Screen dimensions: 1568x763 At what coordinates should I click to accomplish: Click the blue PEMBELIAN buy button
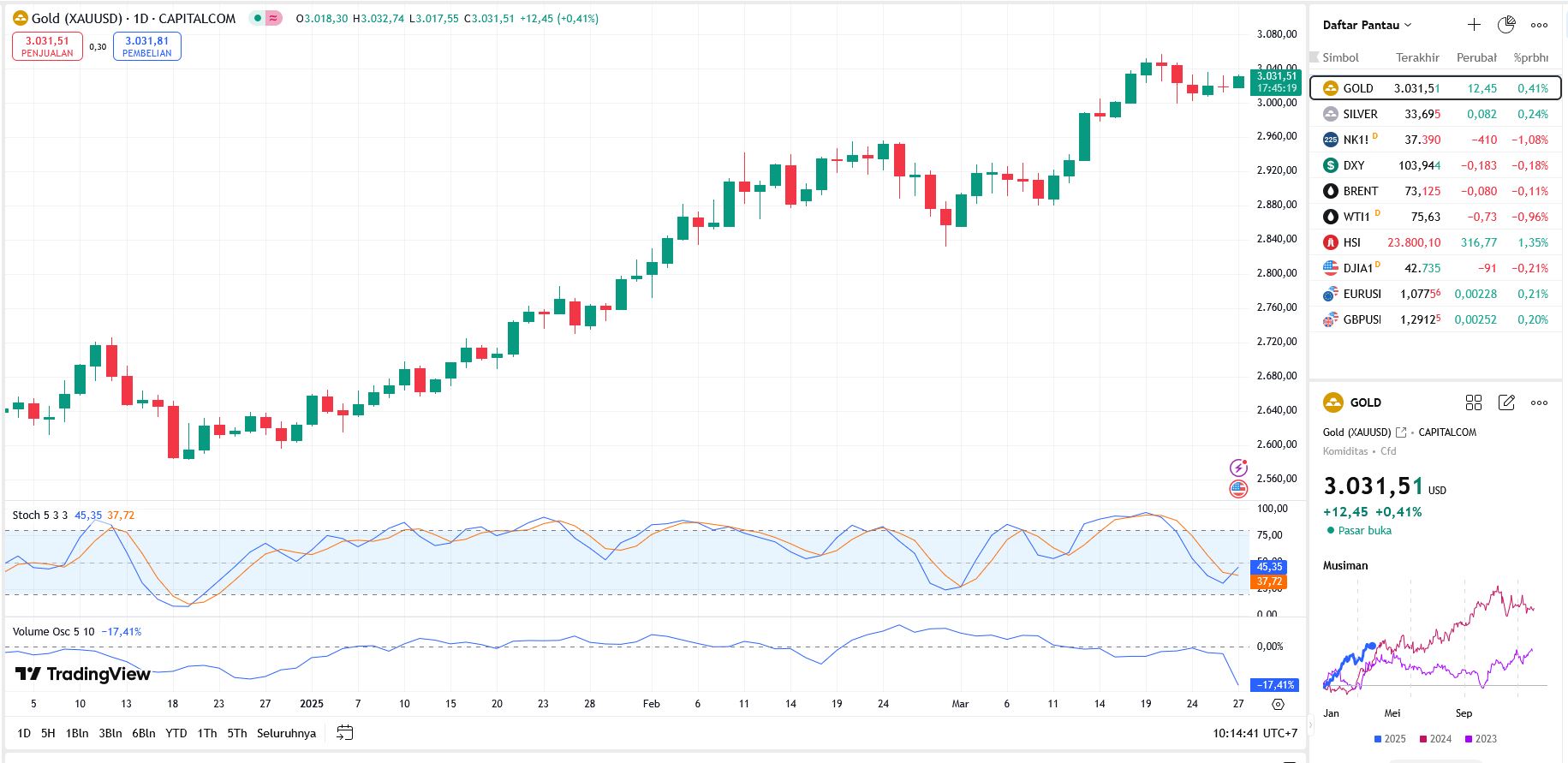(x=146, y=46)
